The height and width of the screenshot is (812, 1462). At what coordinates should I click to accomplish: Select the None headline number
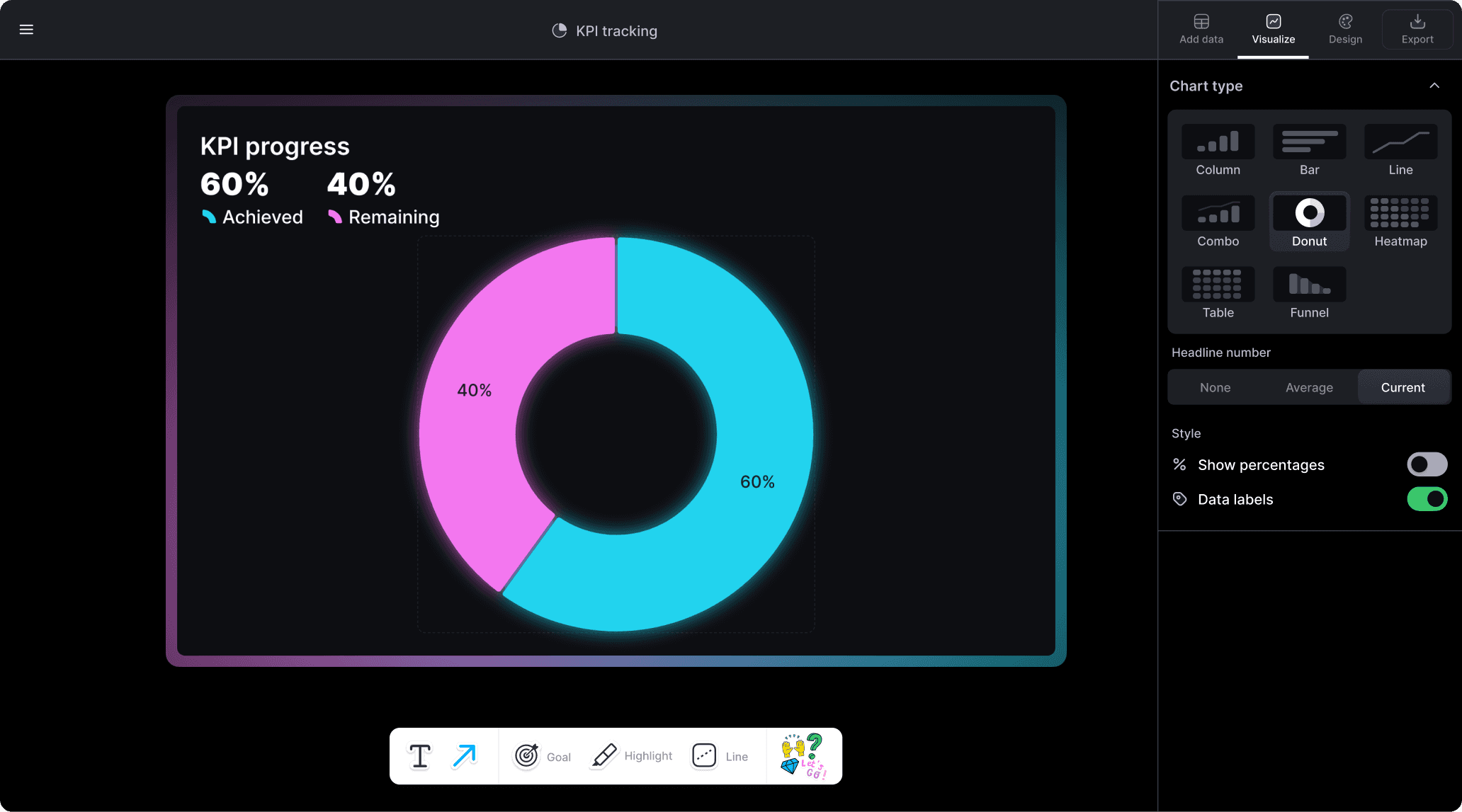[x=1215, y=386]
